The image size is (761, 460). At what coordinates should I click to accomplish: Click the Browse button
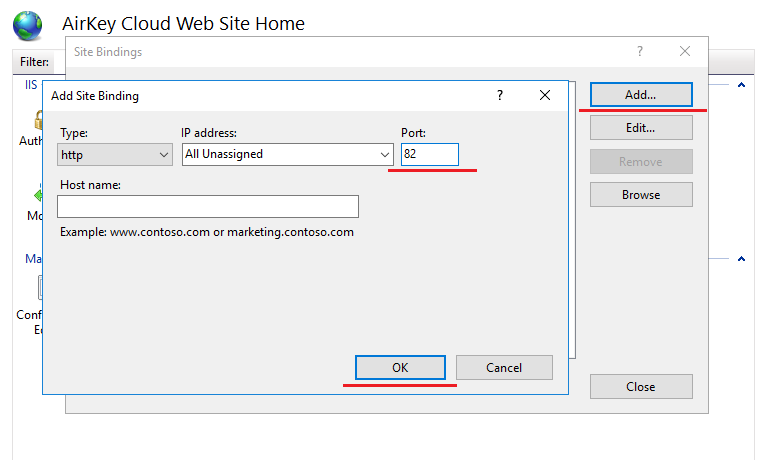[x=640, y=195]
